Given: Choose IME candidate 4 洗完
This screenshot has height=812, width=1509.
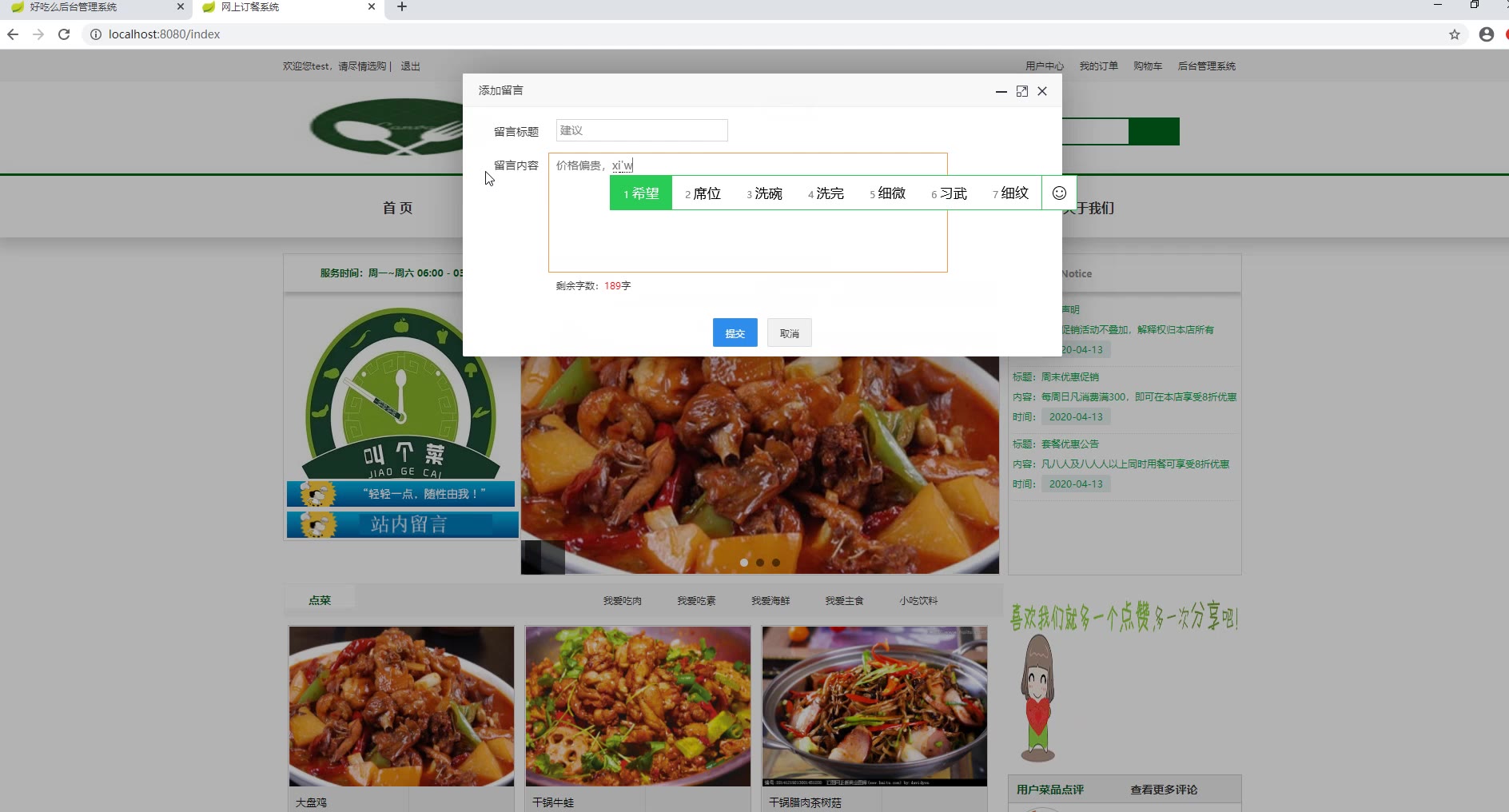Looking at the screenshot, I should click(x=826, y=193).
